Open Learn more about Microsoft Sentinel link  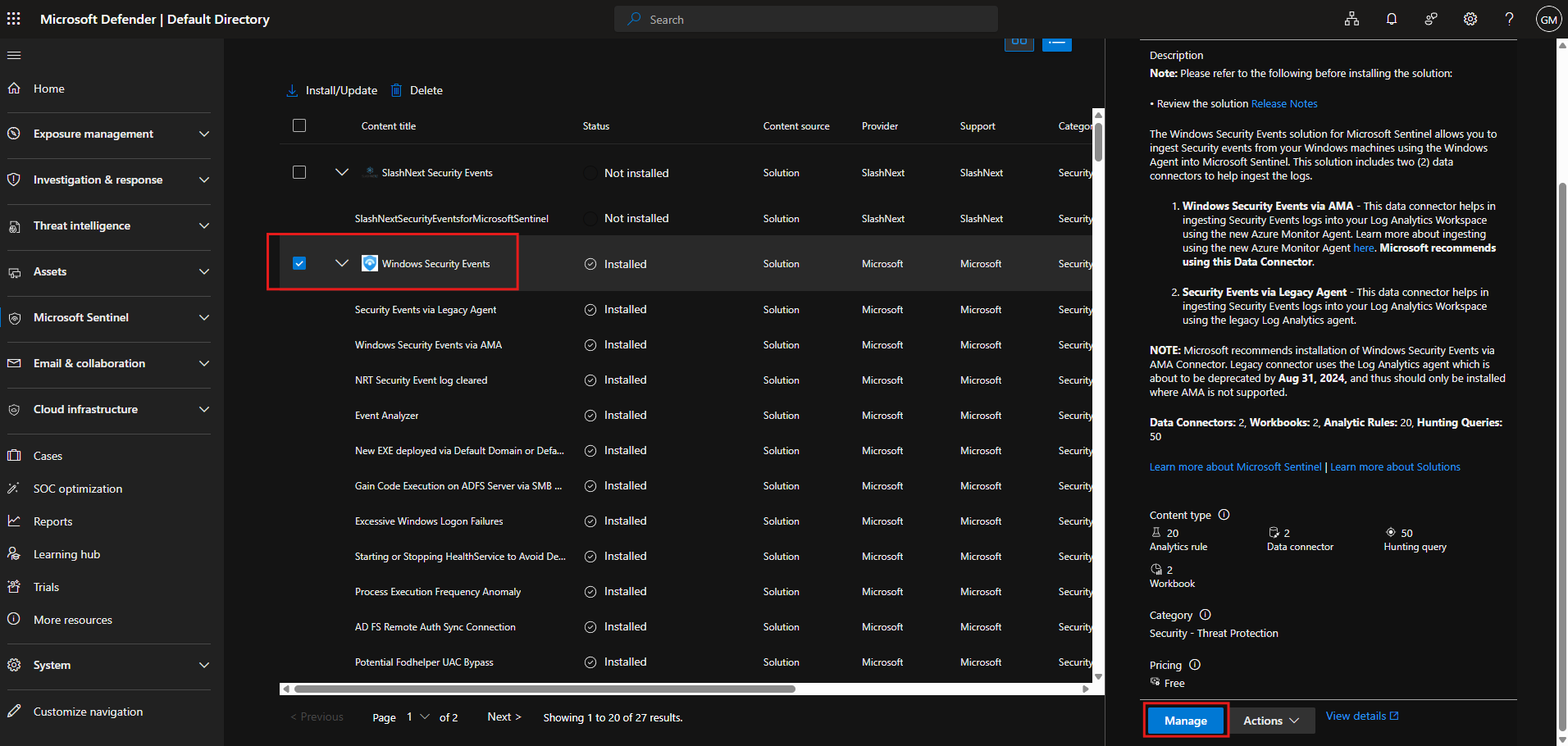tap(1235, 466)
